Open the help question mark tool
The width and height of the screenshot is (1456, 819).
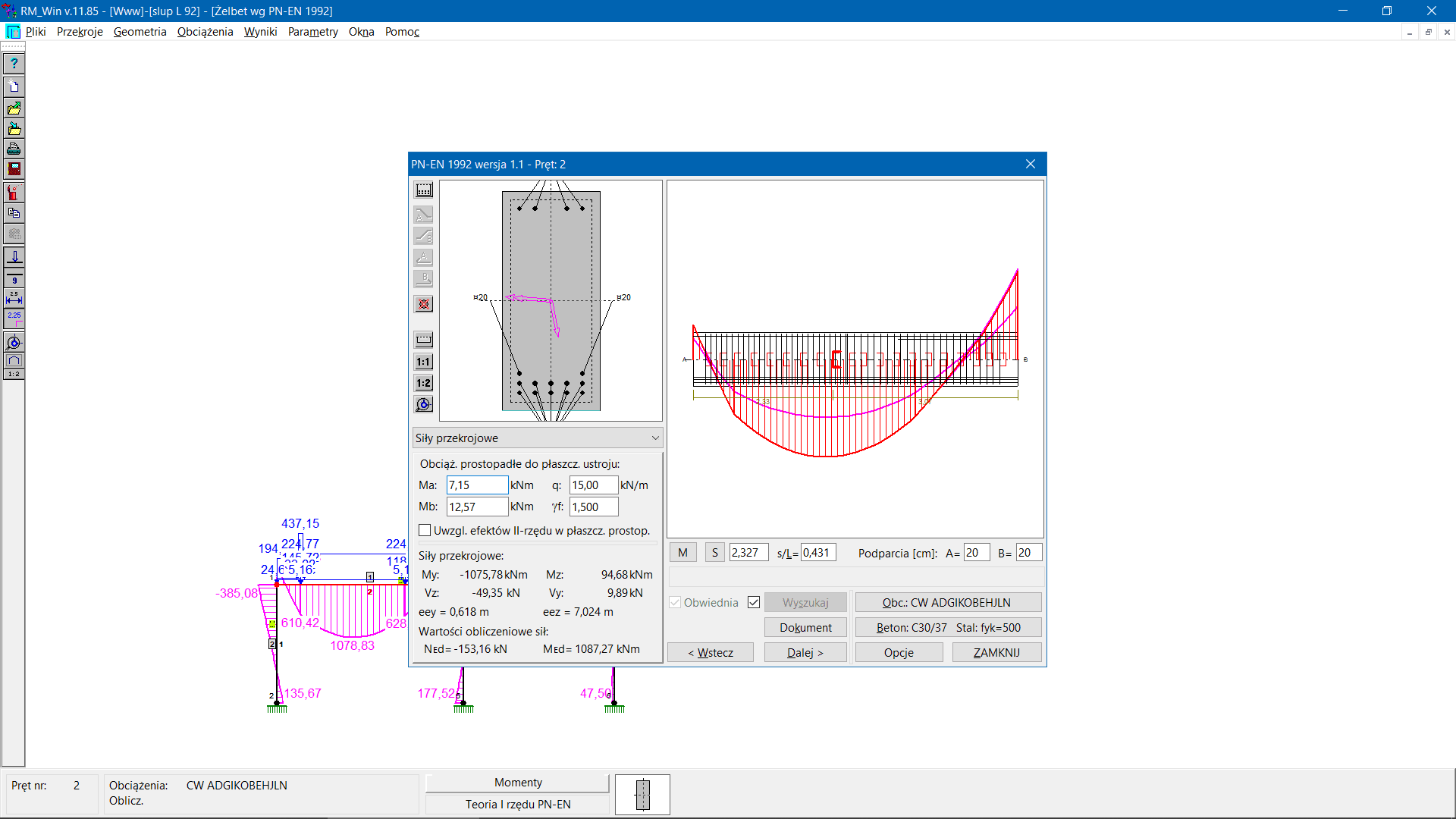[x=14, y=64]
